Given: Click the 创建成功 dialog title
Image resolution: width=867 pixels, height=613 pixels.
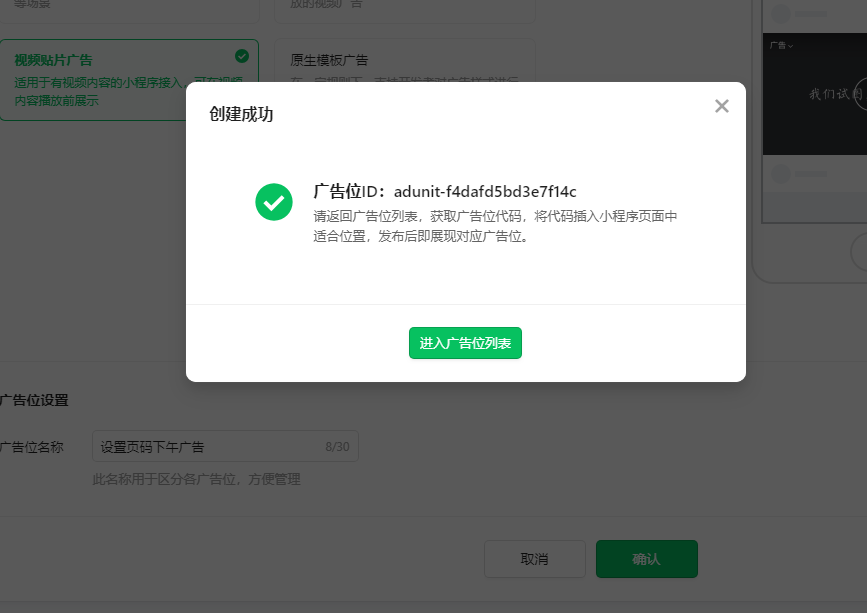Looking at the screenshot, I should coord(241,114).
